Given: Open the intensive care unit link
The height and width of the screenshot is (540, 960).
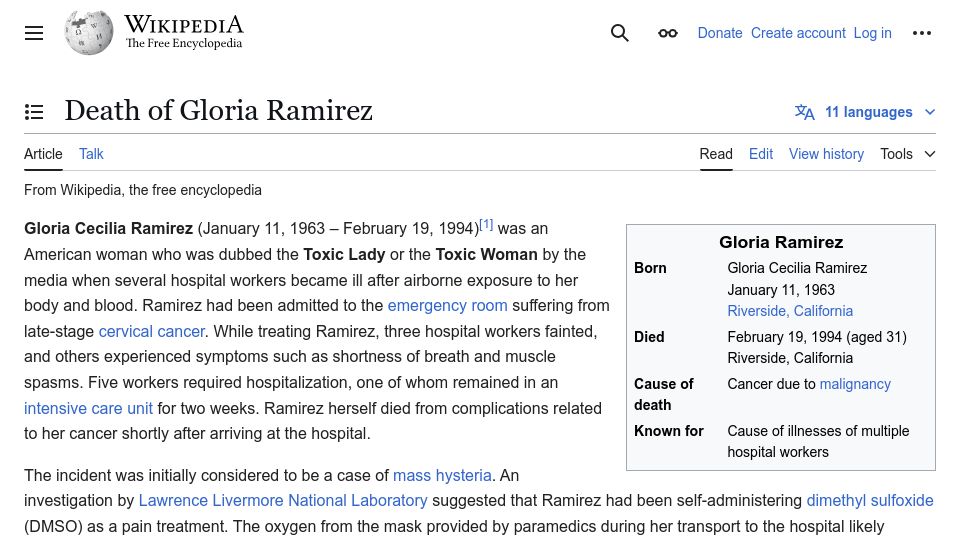Looking at the screenshot, I should (x=88, y=408).
